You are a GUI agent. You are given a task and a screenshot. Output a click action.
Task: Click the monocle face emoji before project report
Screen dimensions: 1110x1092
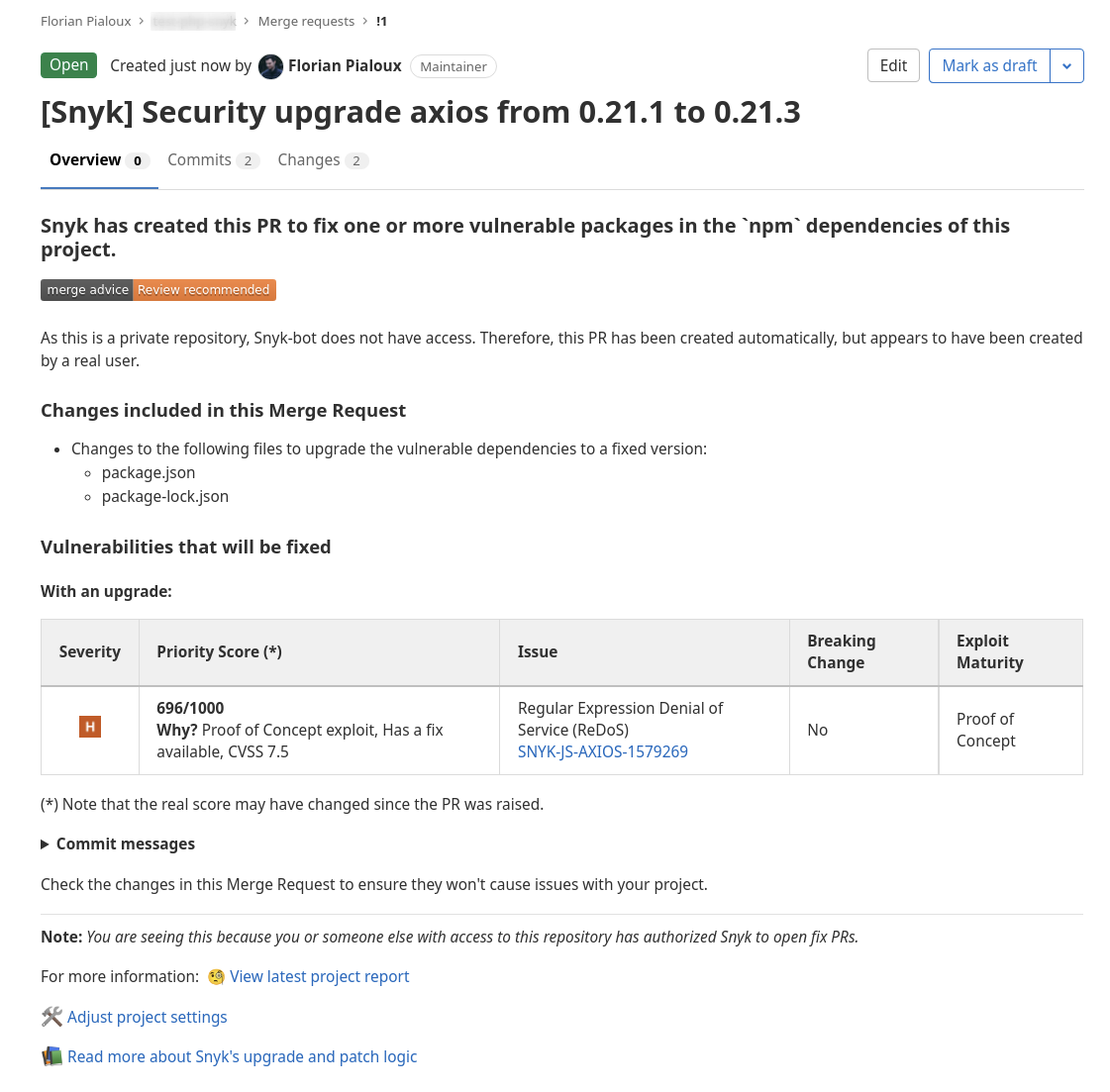[x=216, y=976]
